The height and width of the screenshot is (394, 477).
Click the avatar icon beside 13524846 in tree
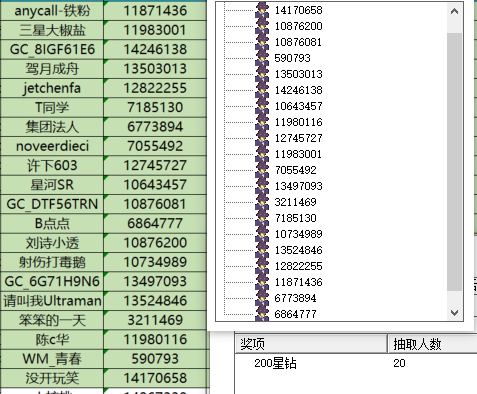pos(262,250)
